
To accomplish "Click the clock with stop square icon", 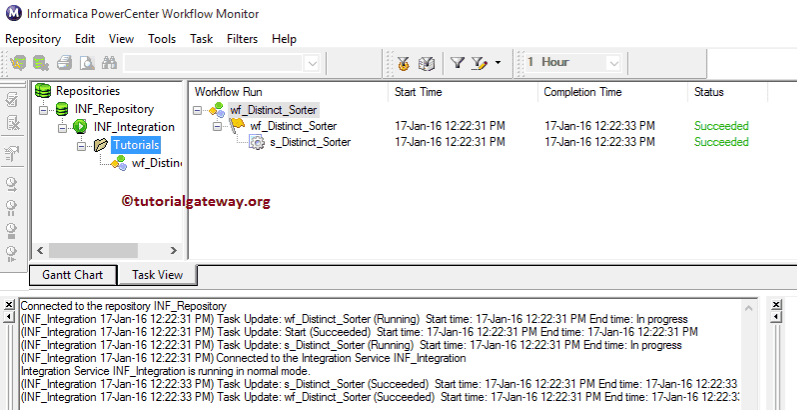I will [x=12, y=230].
